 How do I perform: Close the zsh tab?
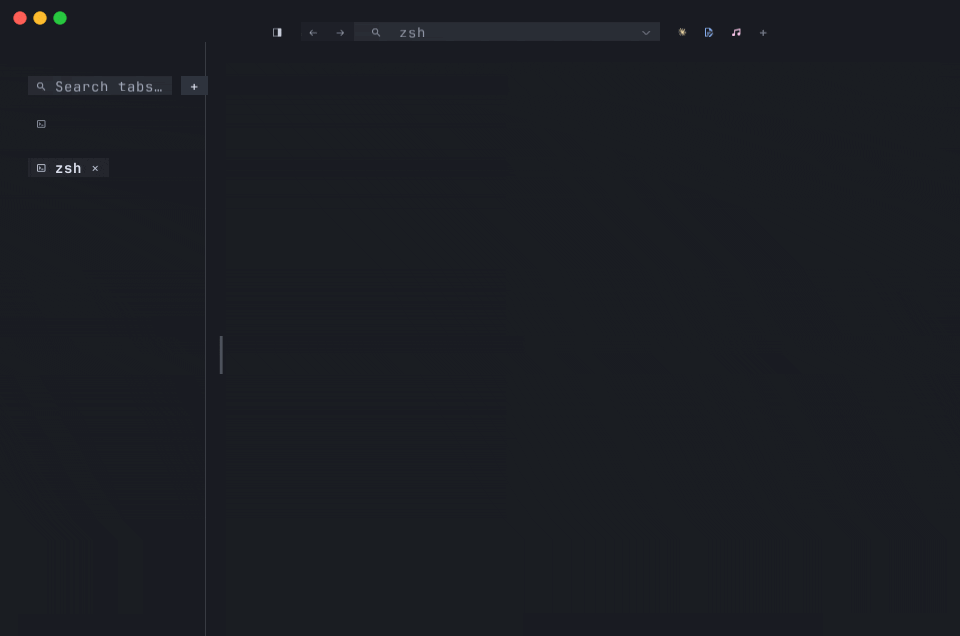click(96, 168)
